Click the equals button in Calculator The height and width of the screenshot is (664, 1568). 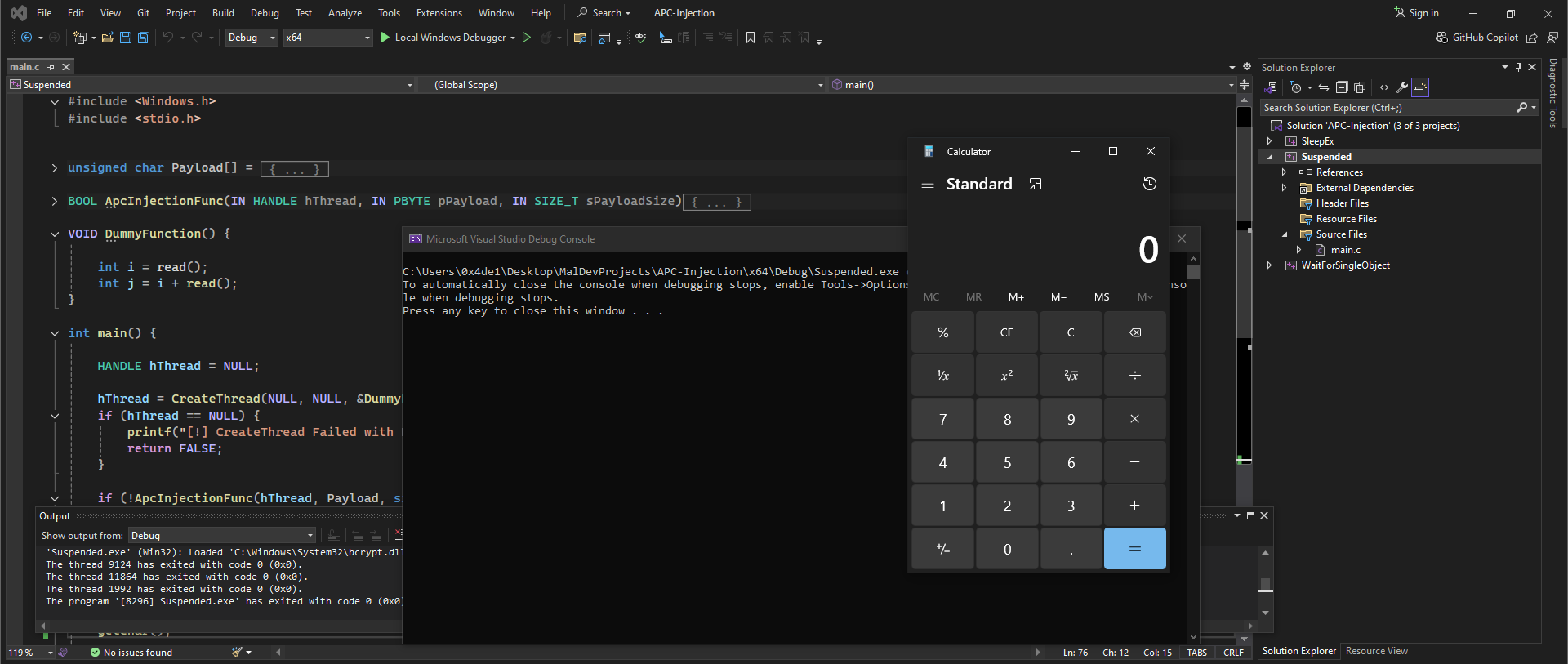(x=1135, y=549)
